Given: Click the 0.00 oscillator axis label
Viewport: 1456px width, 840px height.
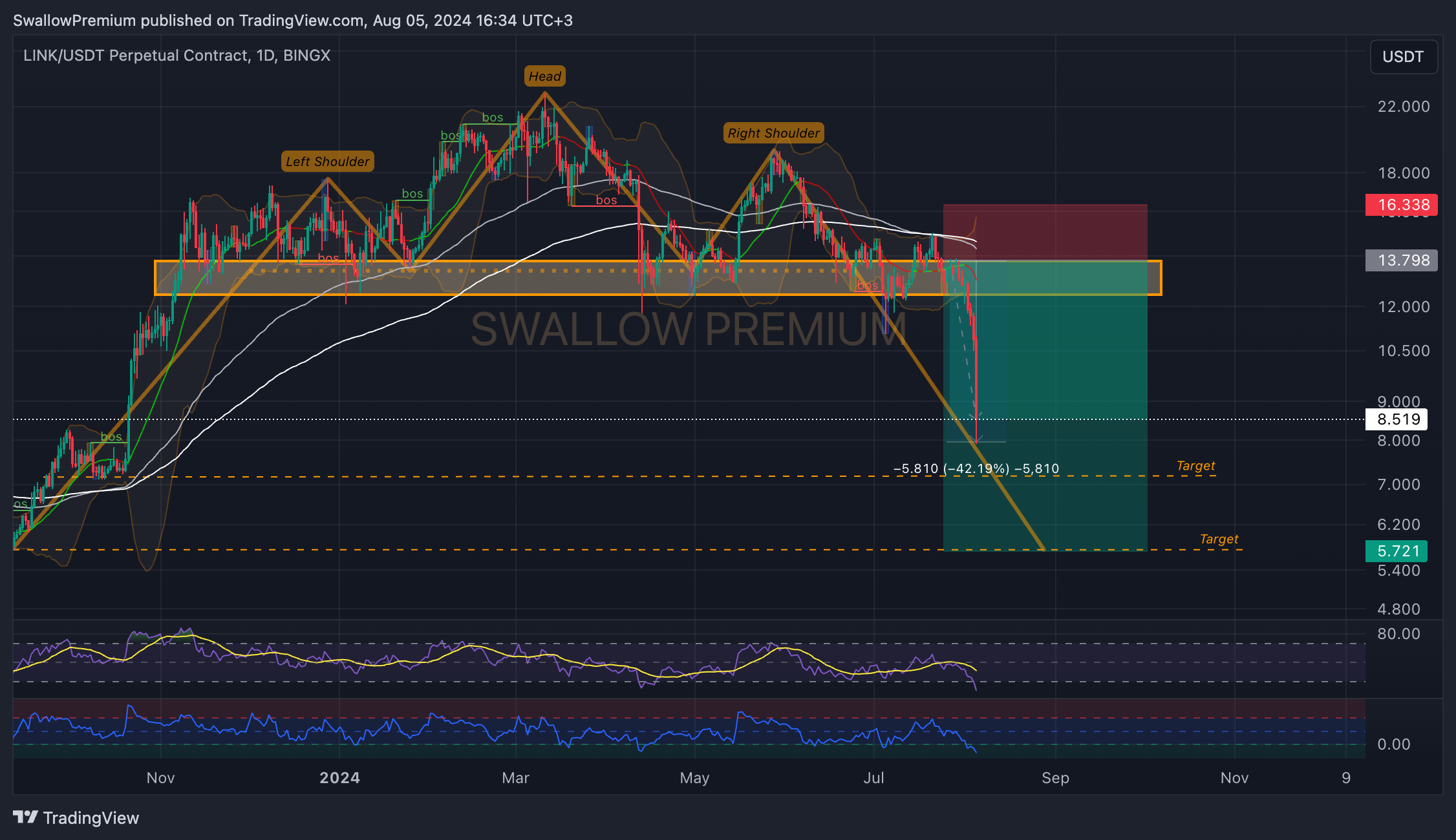Looking at the screenshot, I should tap(1393, 744).
